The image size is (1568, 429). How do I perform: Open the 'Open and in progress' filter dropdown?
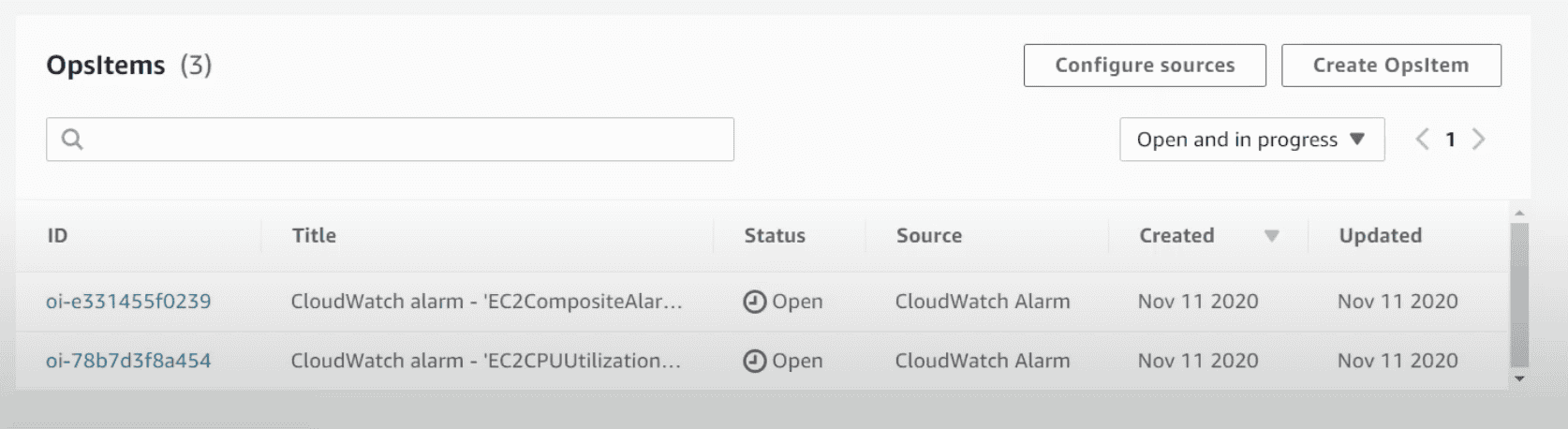[x=1251, y=140]
